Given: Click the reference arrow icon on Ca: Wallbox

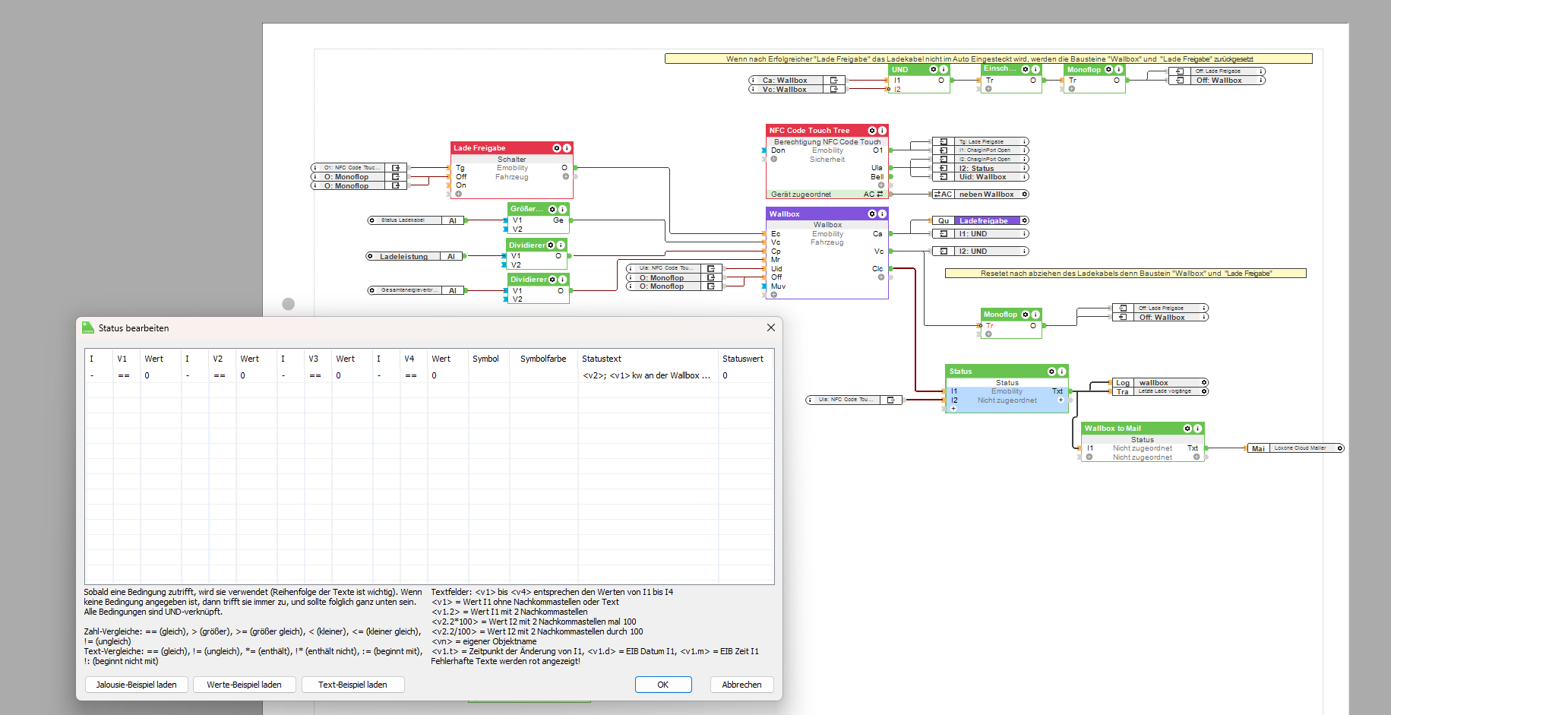Looking at the screenshot, I should click(x=833, y=81).
